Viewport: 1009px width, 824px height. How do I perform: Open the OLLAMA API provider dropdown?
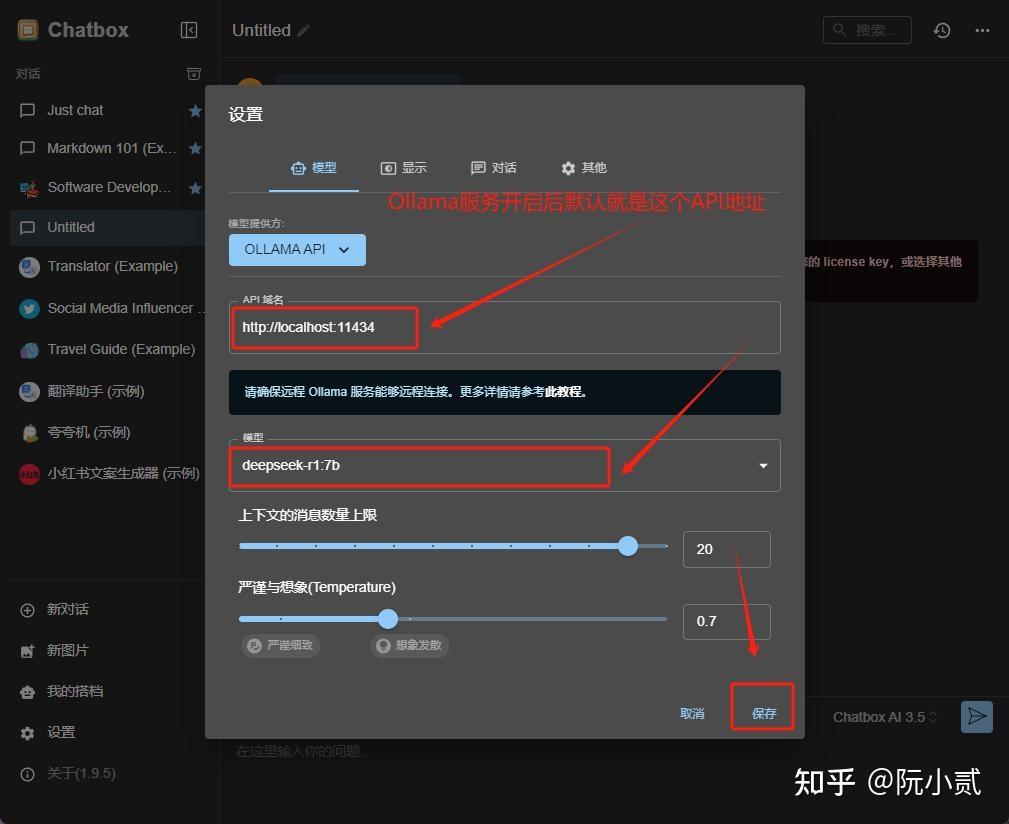click(x=296, y=250)
